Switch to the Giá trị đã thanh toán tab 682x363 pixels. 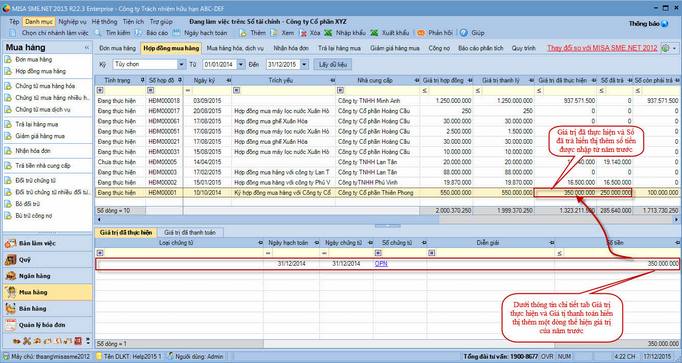tap(190, 233)
